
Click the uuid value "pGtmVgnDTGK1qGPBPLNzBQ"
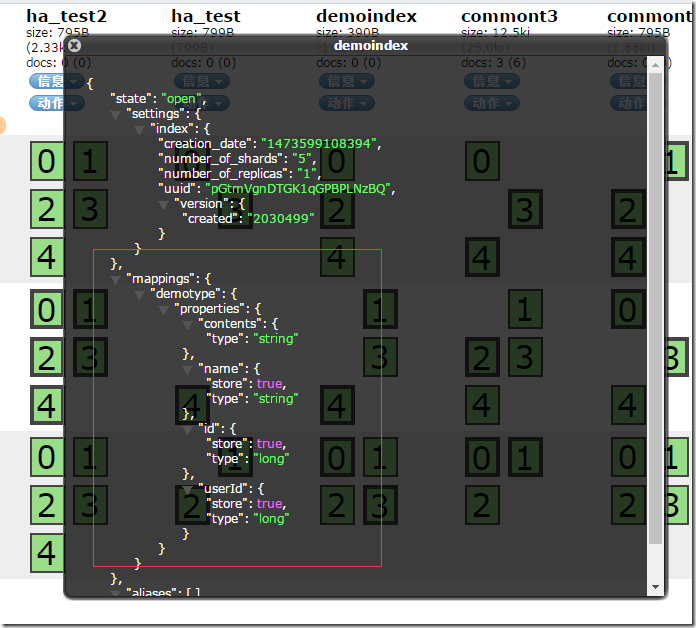click(x=297, y=189)
